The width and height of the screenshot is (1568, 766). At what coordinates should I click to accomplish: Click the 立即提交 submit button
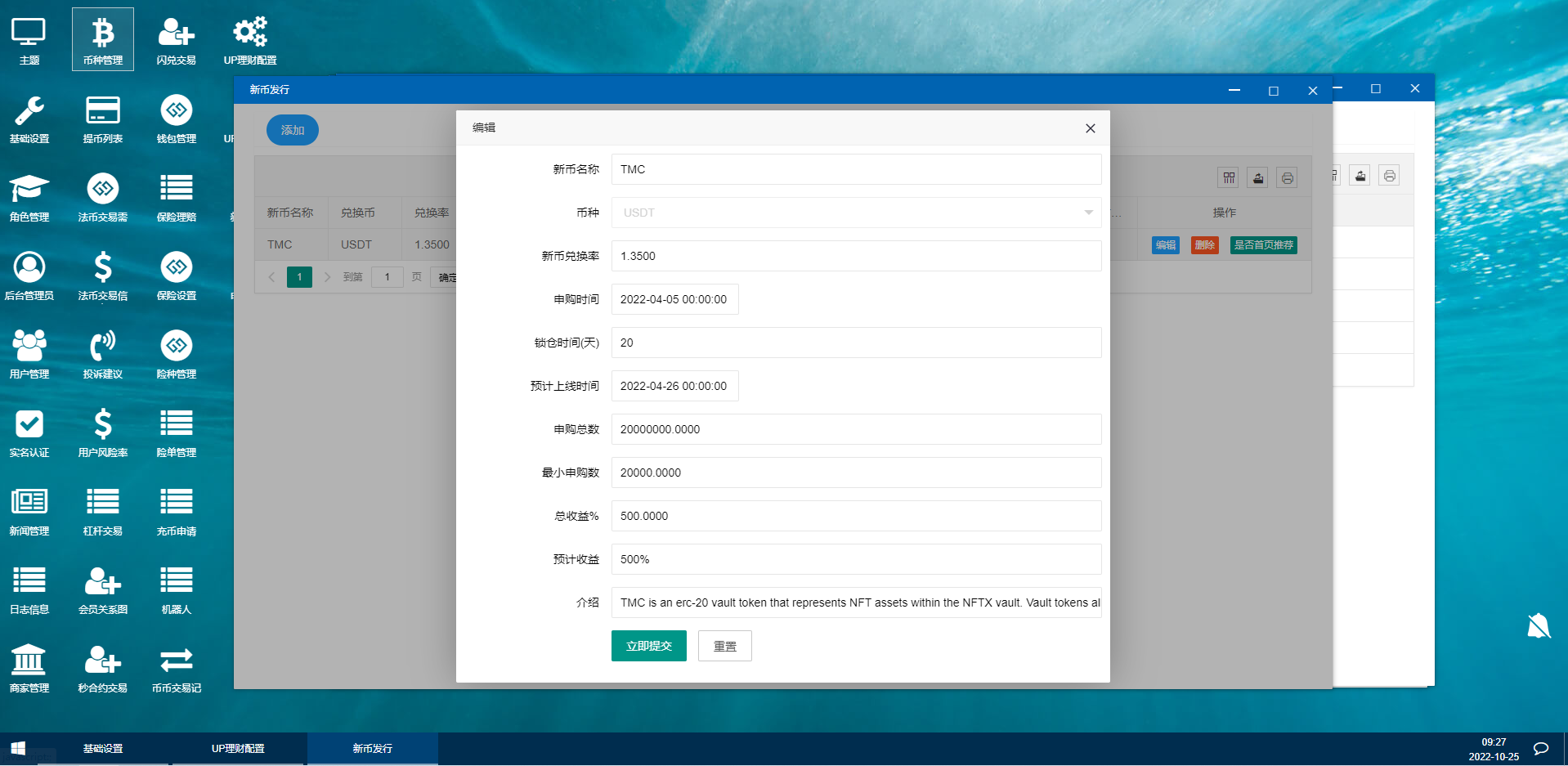point(647,645)
